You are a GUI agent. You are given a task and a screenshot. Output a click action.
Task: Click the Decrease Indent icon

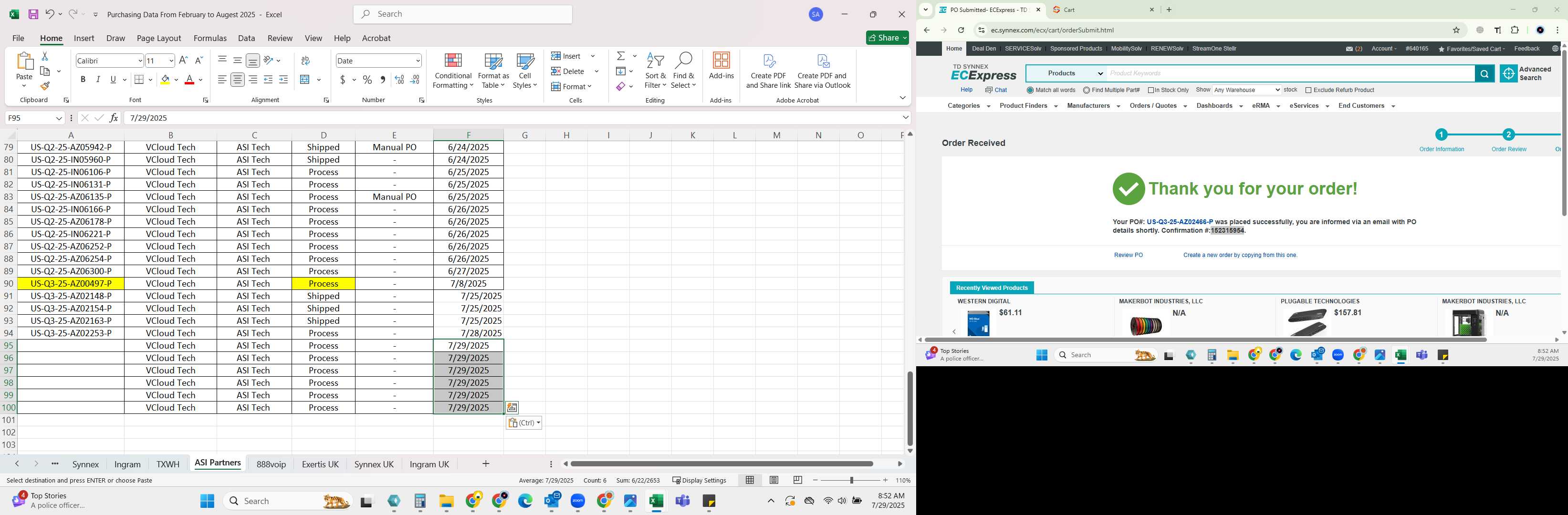[268, 80]
